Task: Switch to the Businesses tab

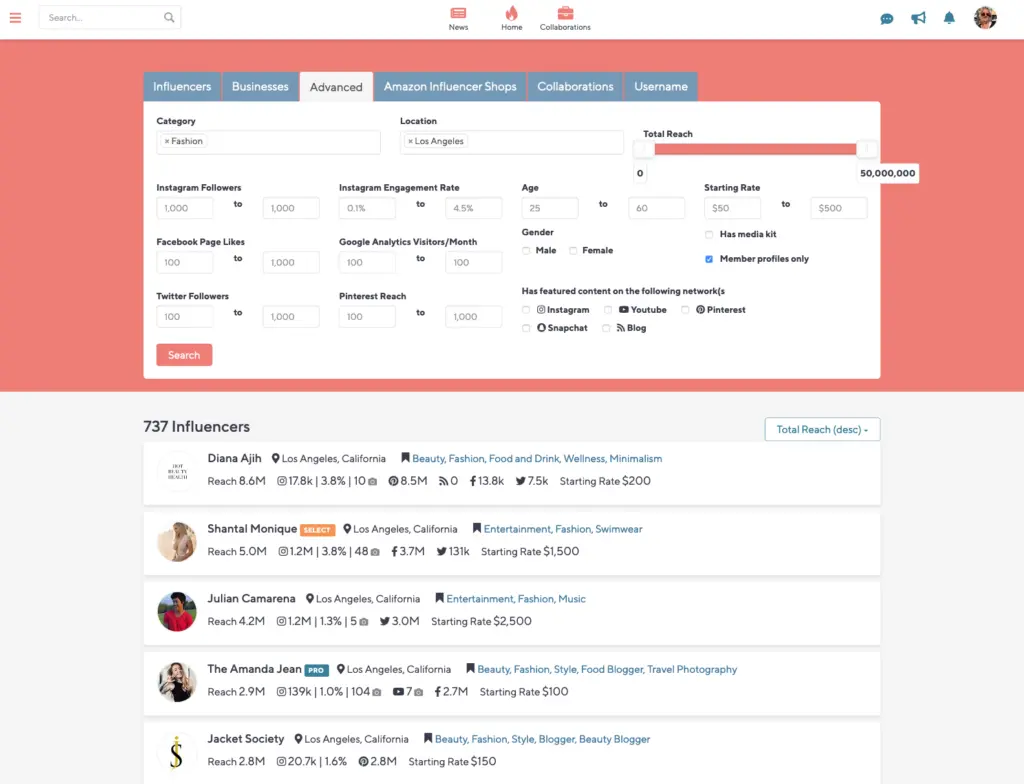Action: tap(260, 87)
